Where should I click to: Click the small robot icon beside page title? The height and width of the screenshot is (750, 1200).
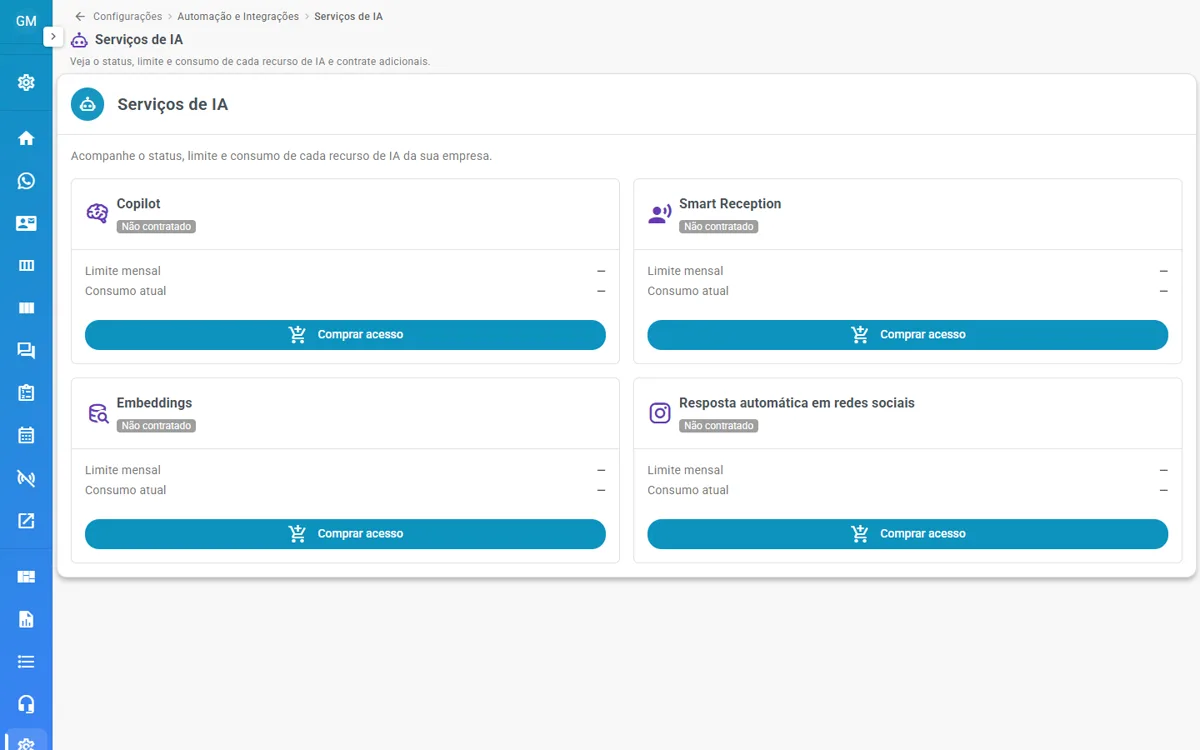click(x=79, y=40)
